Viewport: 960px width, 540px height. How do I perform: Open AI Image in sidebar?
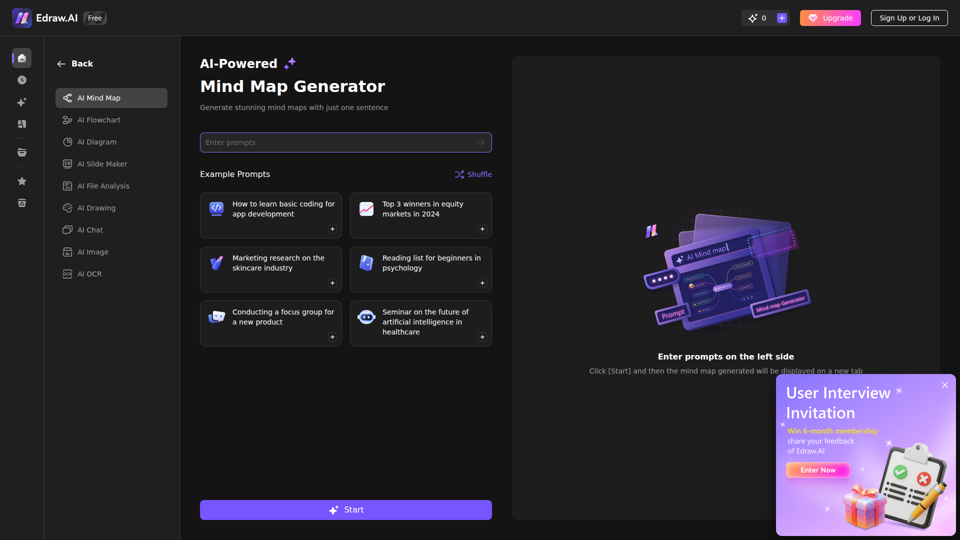point(111,252)
